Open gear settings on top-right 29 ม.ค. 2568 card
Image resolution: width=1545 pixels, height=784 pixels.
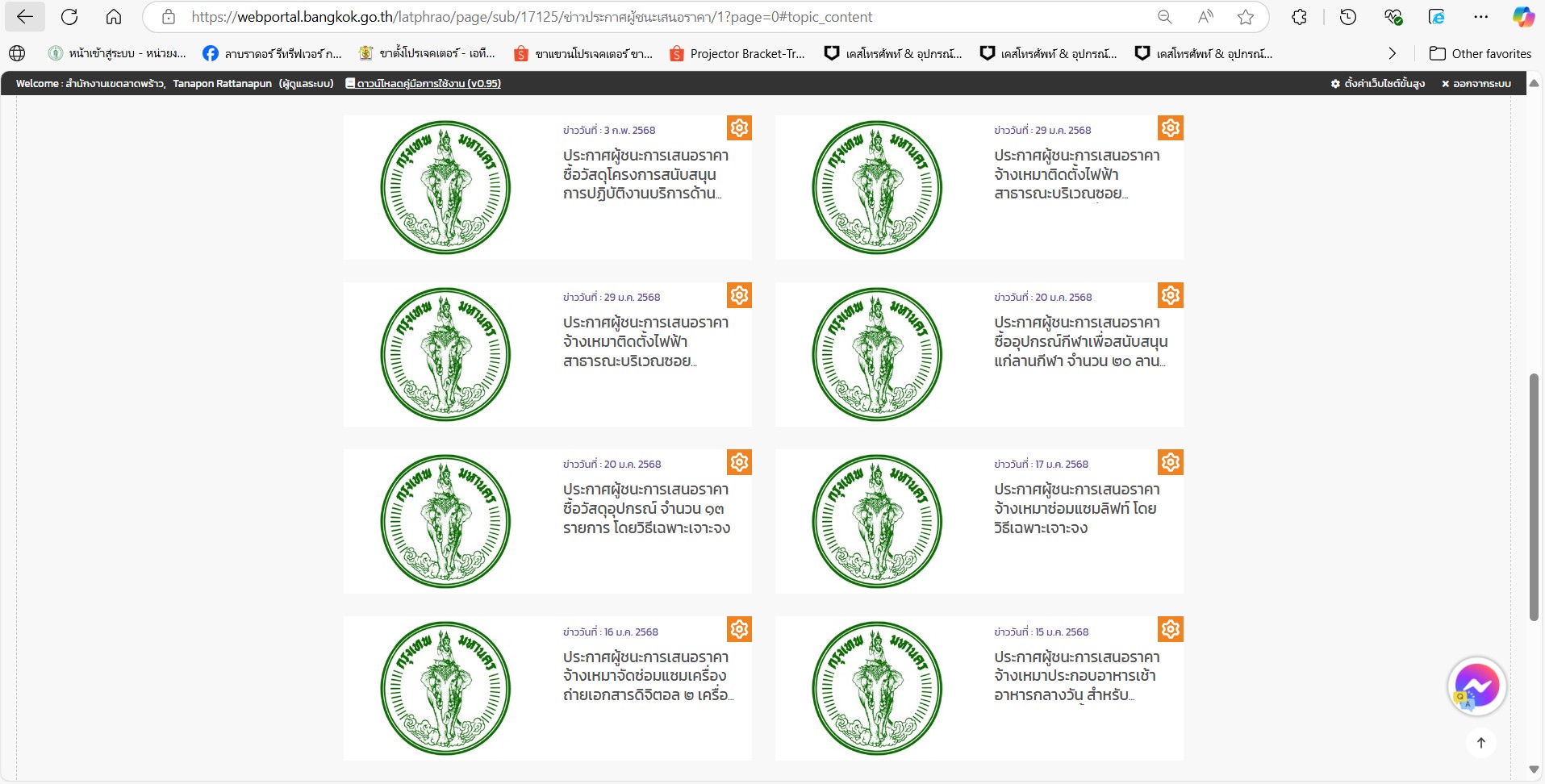(1171, 127)
